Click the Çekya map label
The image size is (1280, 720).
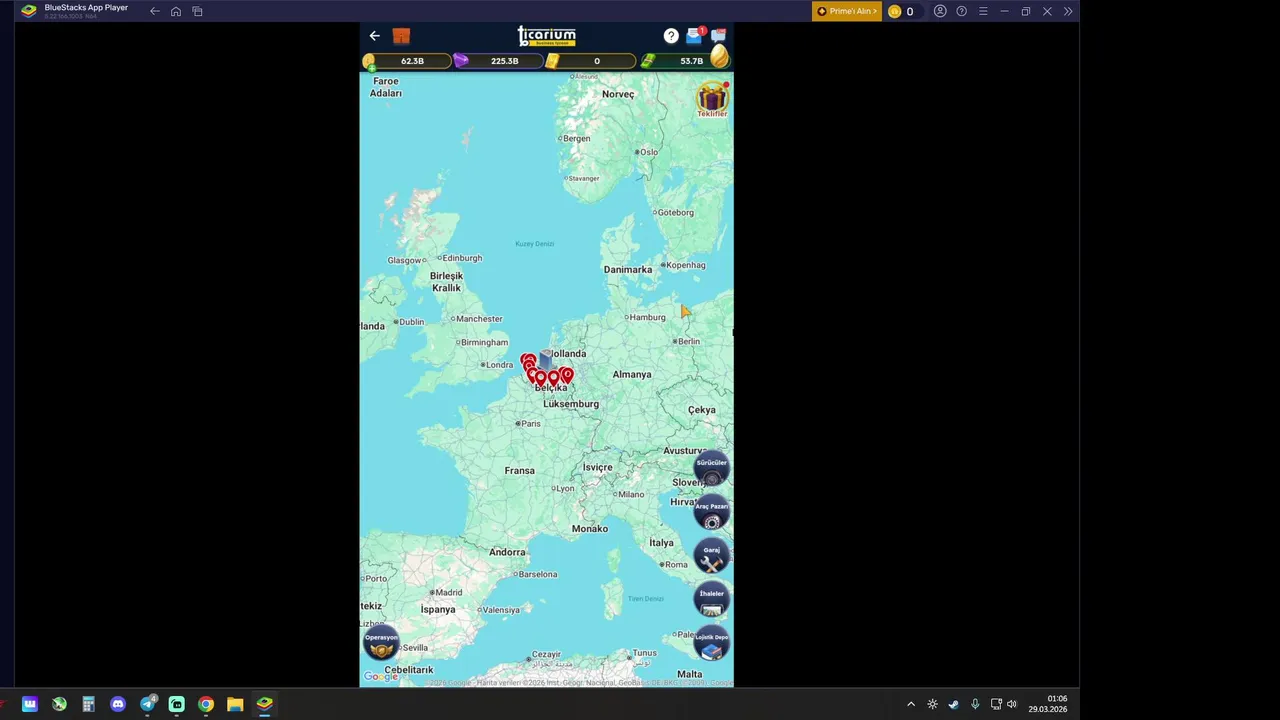tap(701, 410)
